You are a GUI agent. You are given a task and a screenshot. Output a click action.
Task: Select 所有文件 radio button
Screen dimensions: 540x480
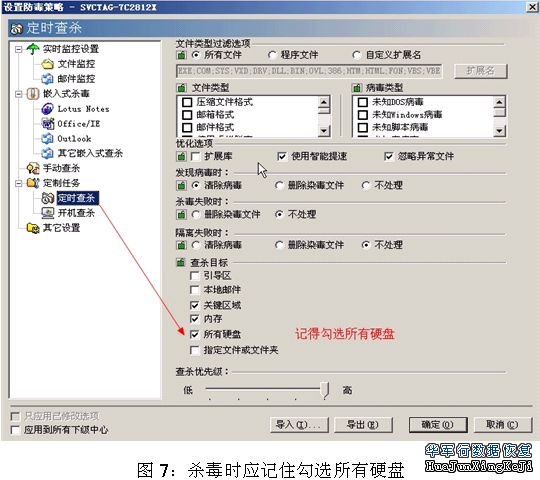(x=196, y=55)
